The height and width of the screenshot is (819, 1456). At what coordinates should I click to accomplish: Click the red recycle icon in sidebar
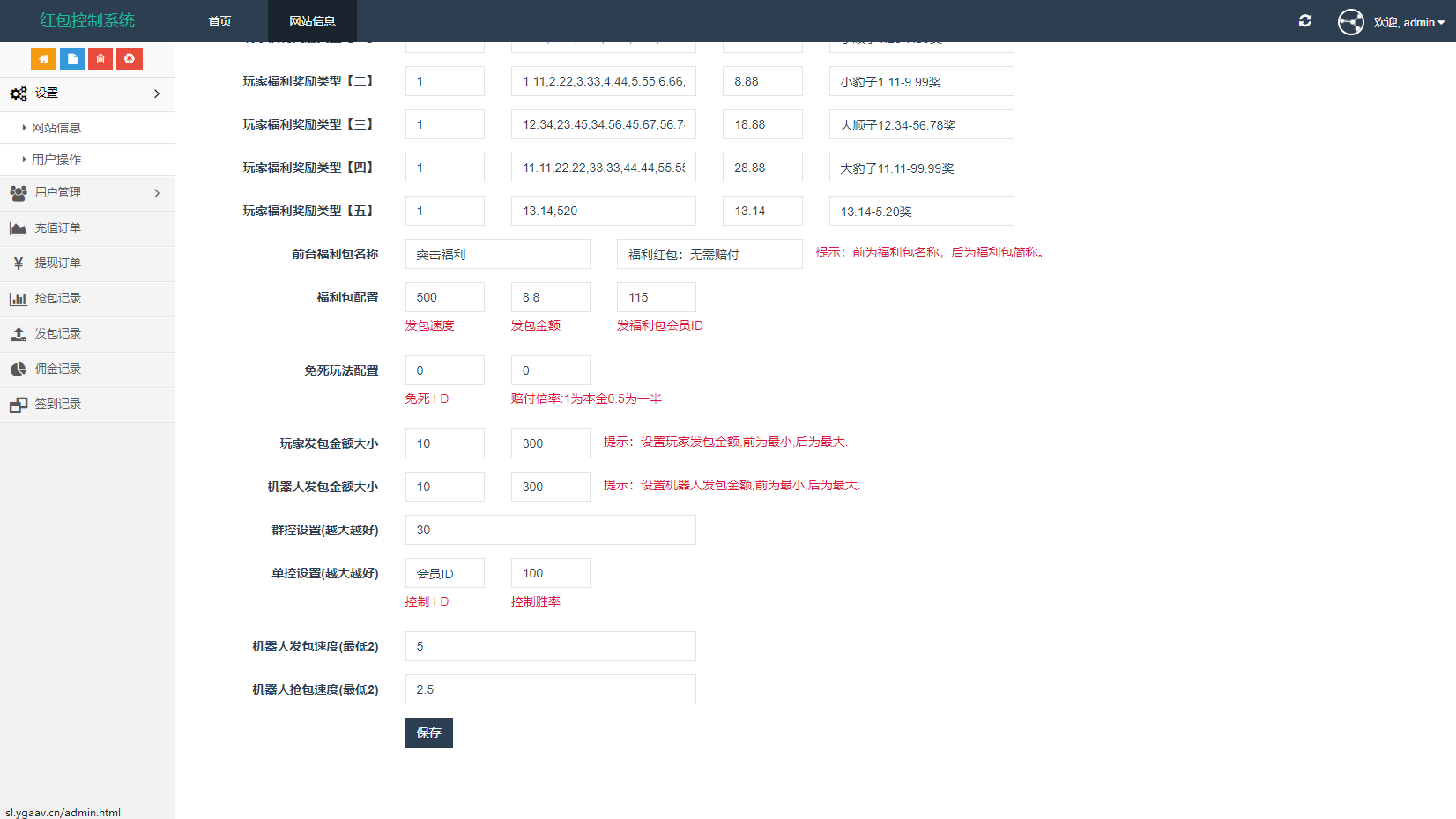(x=130, y=58)
